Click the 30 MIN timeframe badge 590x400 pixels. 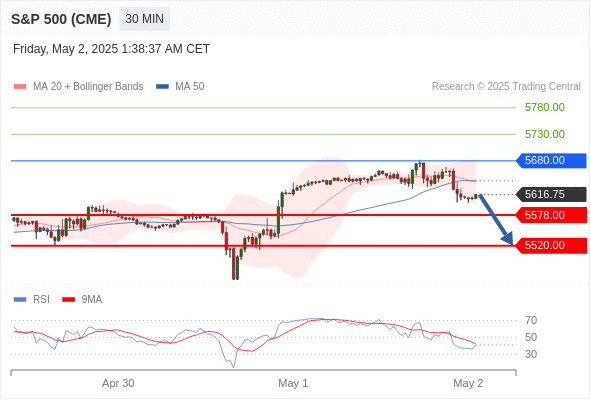point(144,19)
